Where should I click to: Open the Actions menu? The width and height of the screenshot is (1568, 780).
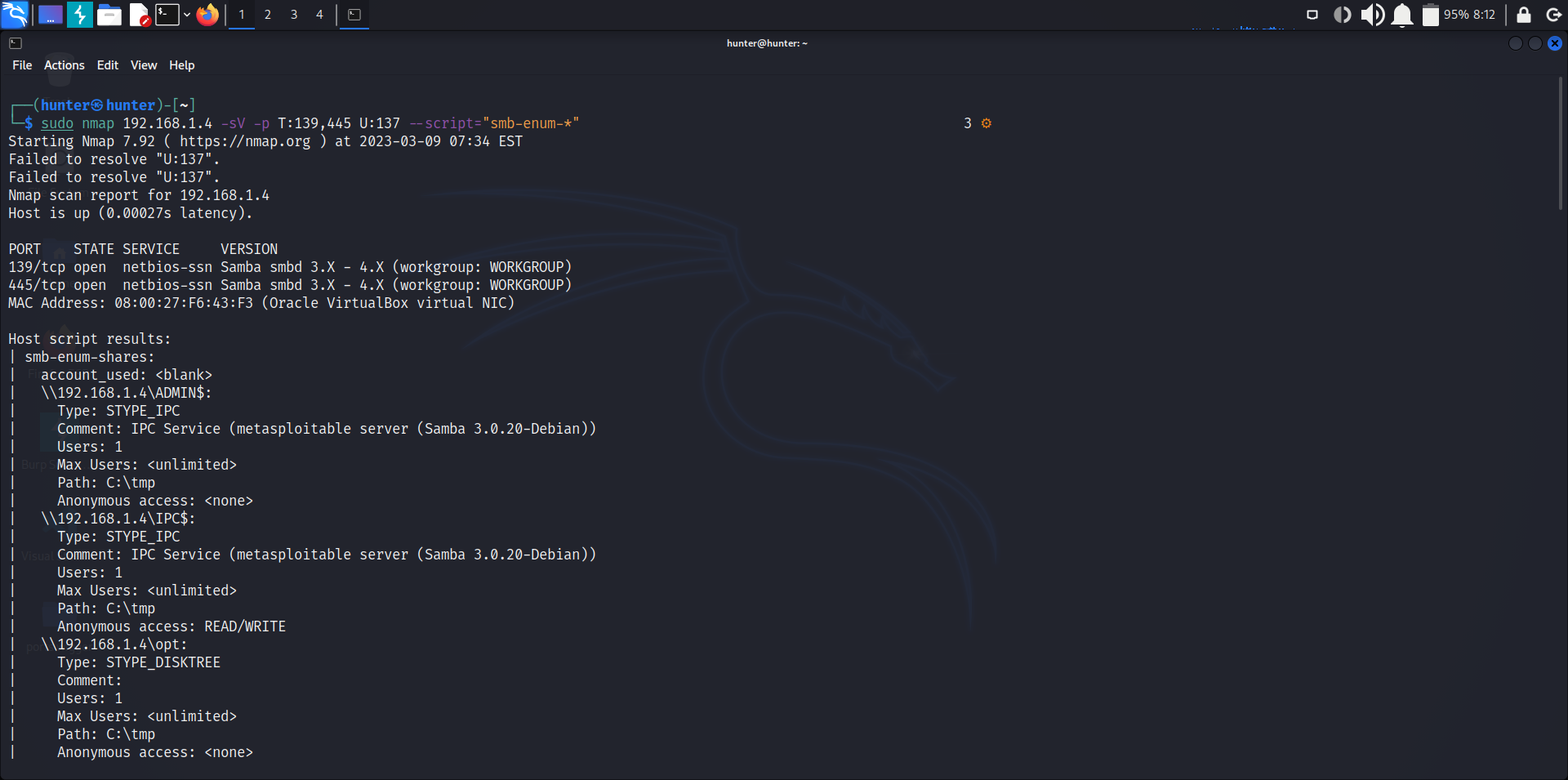click(65, 65)
